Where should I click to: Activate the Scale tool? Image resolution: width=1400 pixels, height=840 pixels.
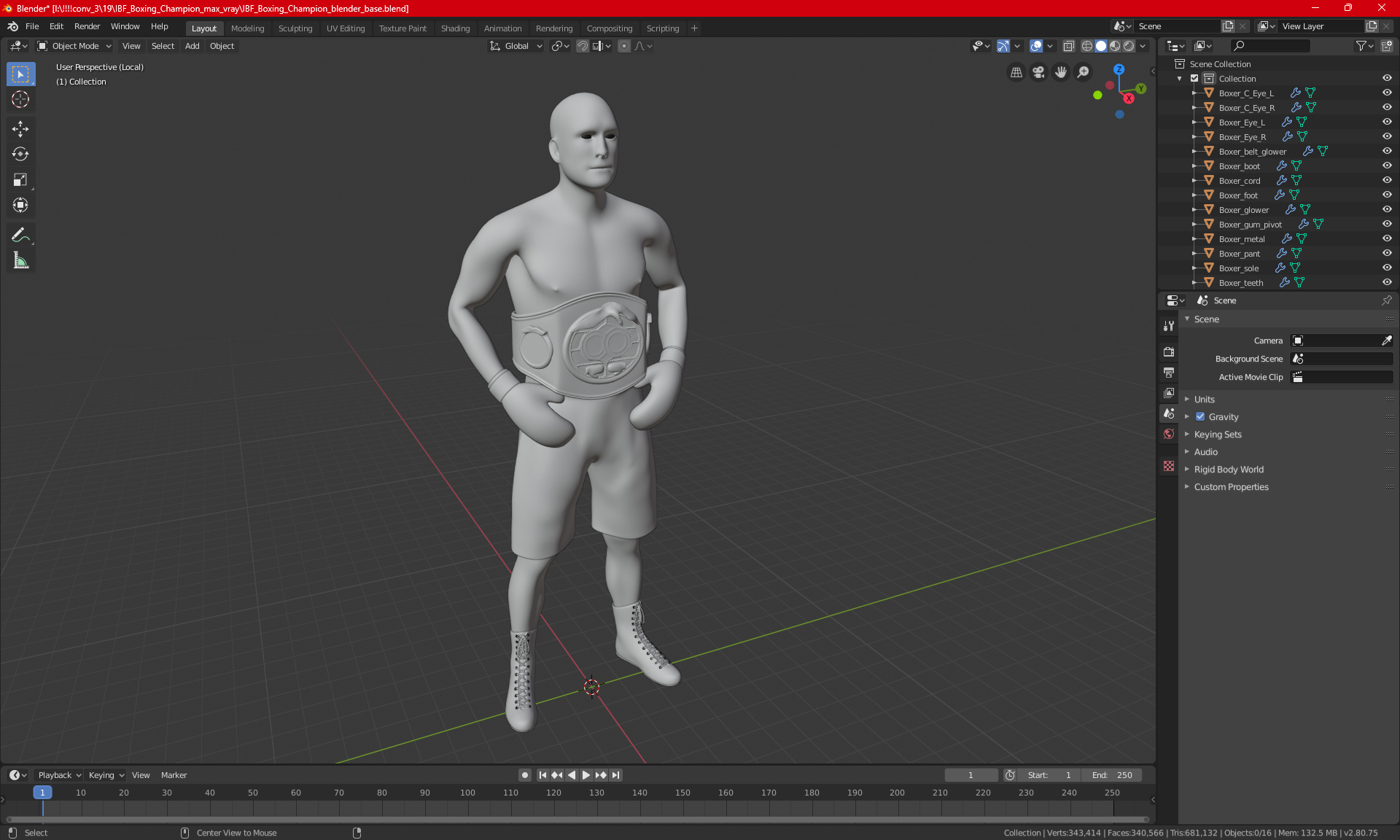pyautogui.click(x=20, y=179)
